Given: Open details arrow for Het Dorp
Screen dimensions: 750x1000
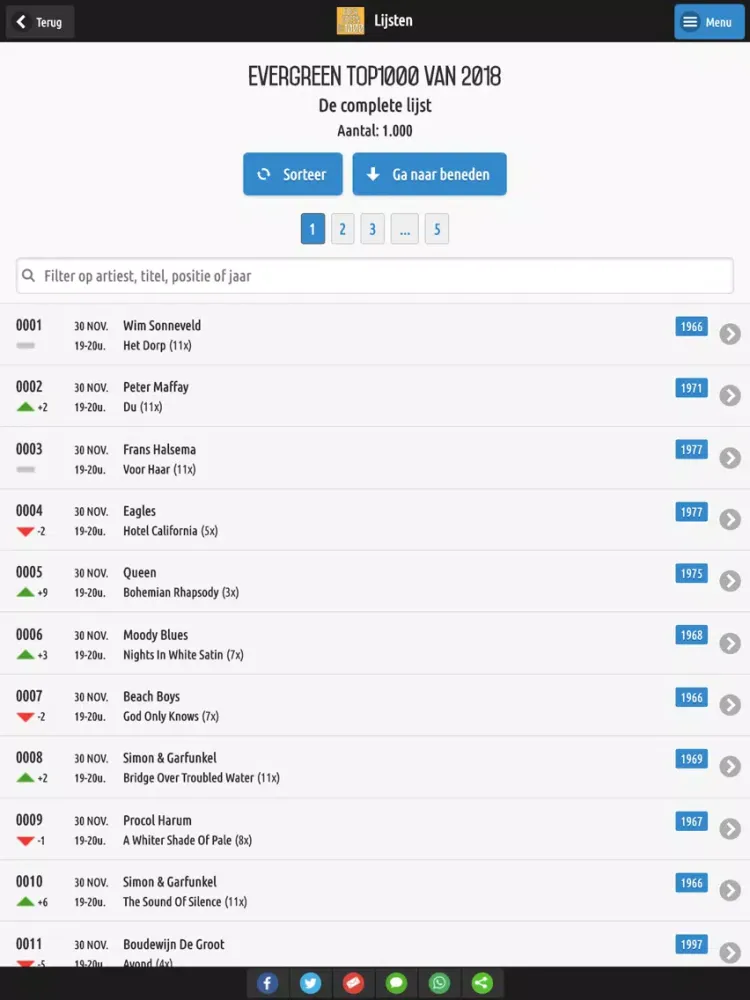Looking at the screenshot, I should (730, 334).
